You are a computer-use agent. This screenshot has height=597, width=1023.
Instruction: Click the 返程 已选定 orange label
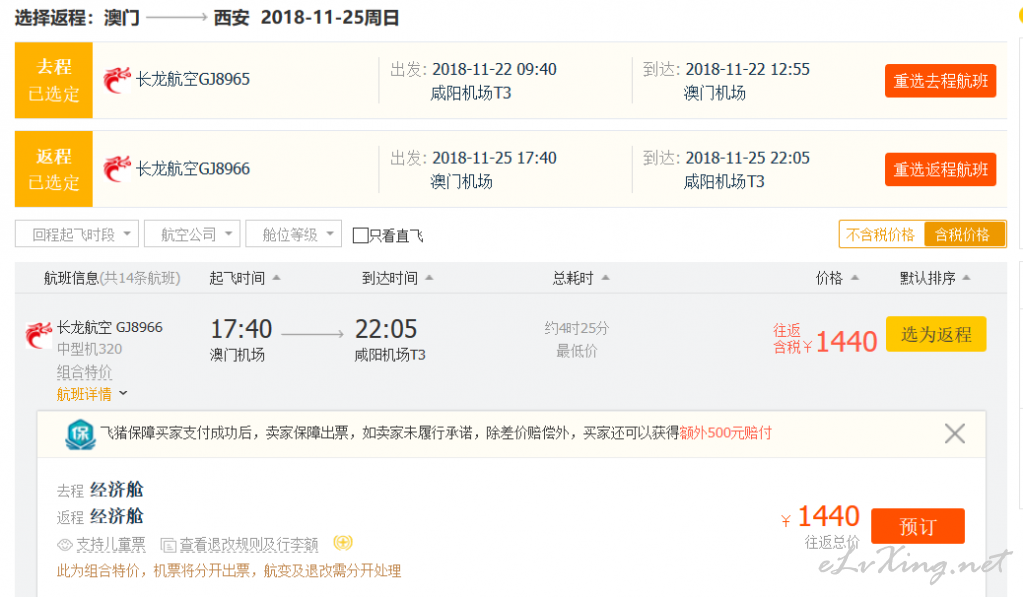54,169
